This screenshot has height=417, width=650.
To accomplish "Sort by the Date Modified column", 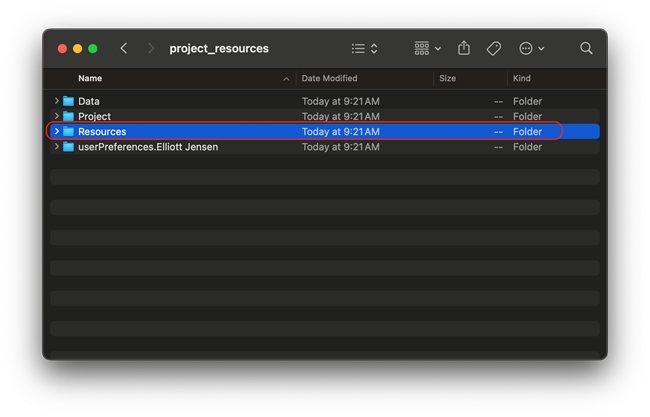I will coord(329,78).
